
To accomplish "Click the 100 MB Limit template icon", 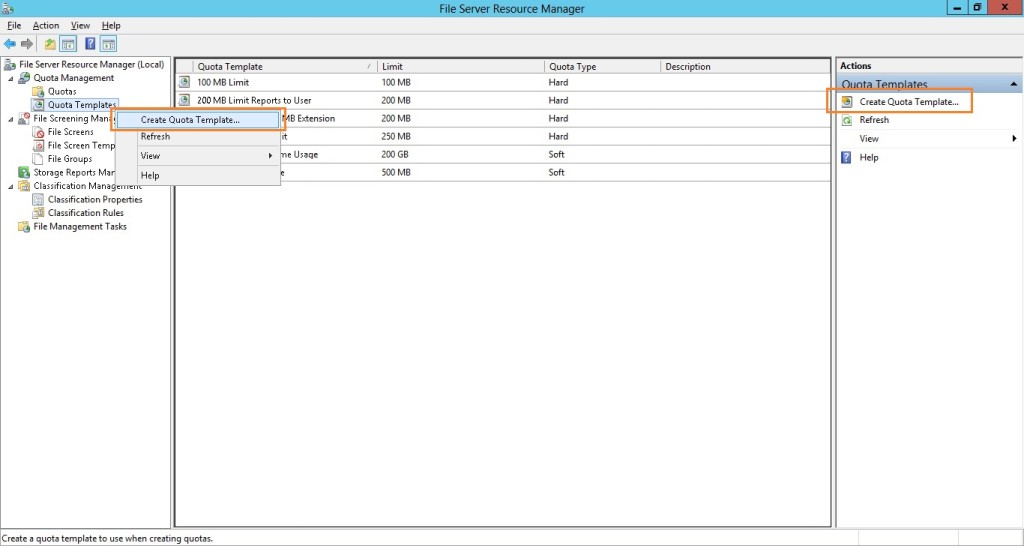I will (x=184, y=82).
